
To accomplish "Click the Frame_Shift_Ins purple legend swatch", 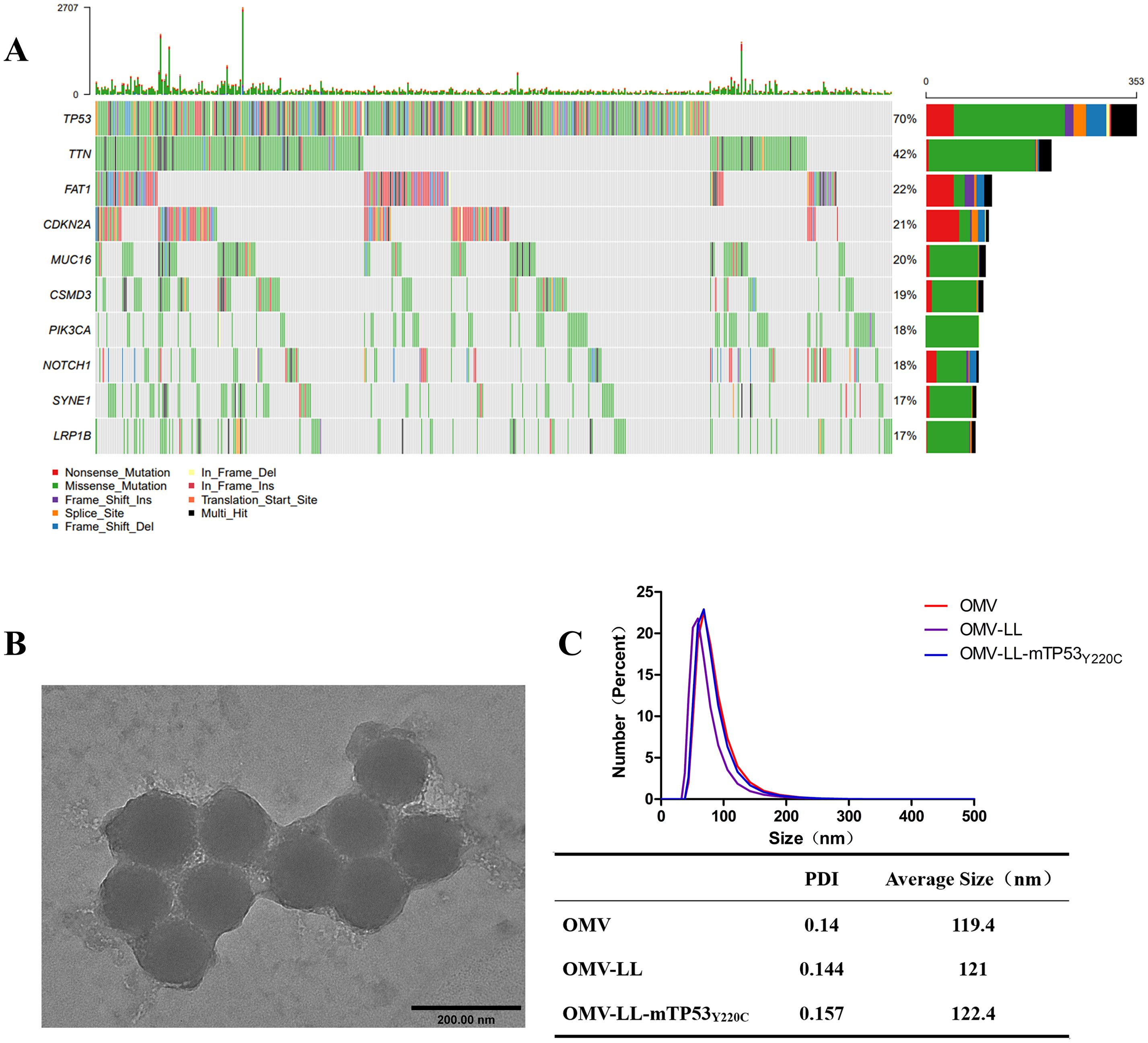I will pyautogui.click(x=55, y=500).
